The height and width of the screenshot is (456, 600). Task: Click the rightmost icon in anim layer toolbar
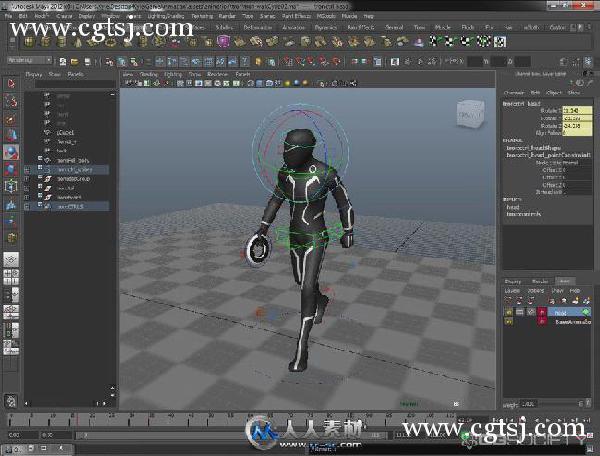pyautogui.click(x=587, y=301)
